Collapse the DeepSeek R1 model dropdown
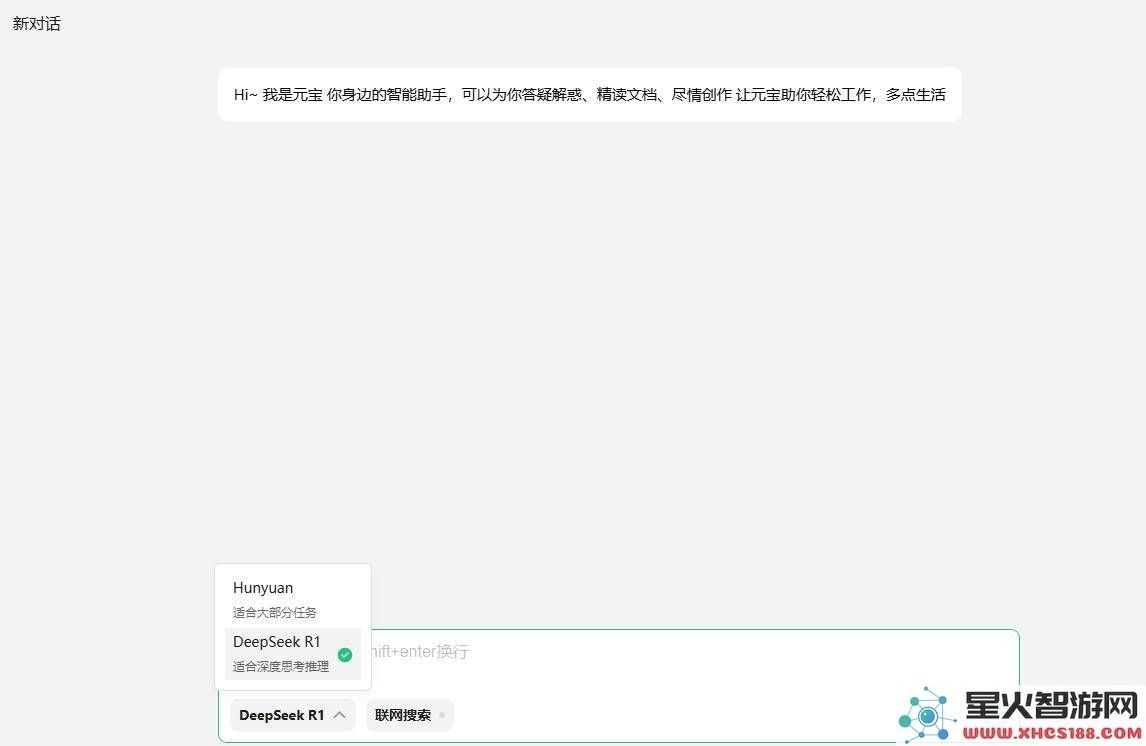The height and width of the screenshot is (746, 1146). tap(292, 715)
